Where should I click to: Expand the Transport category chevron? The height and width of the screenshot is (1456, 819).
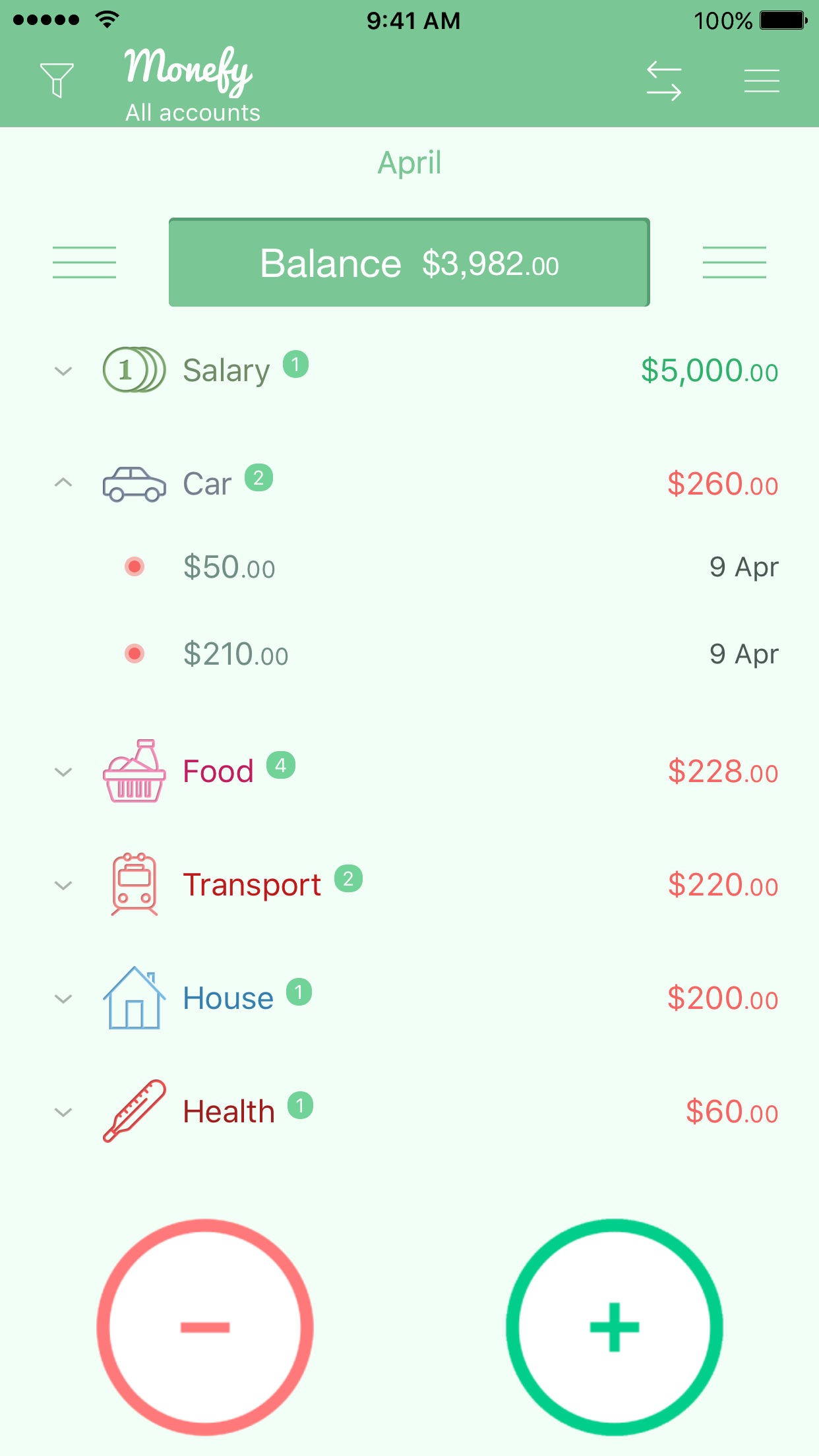tap(63, 885)
